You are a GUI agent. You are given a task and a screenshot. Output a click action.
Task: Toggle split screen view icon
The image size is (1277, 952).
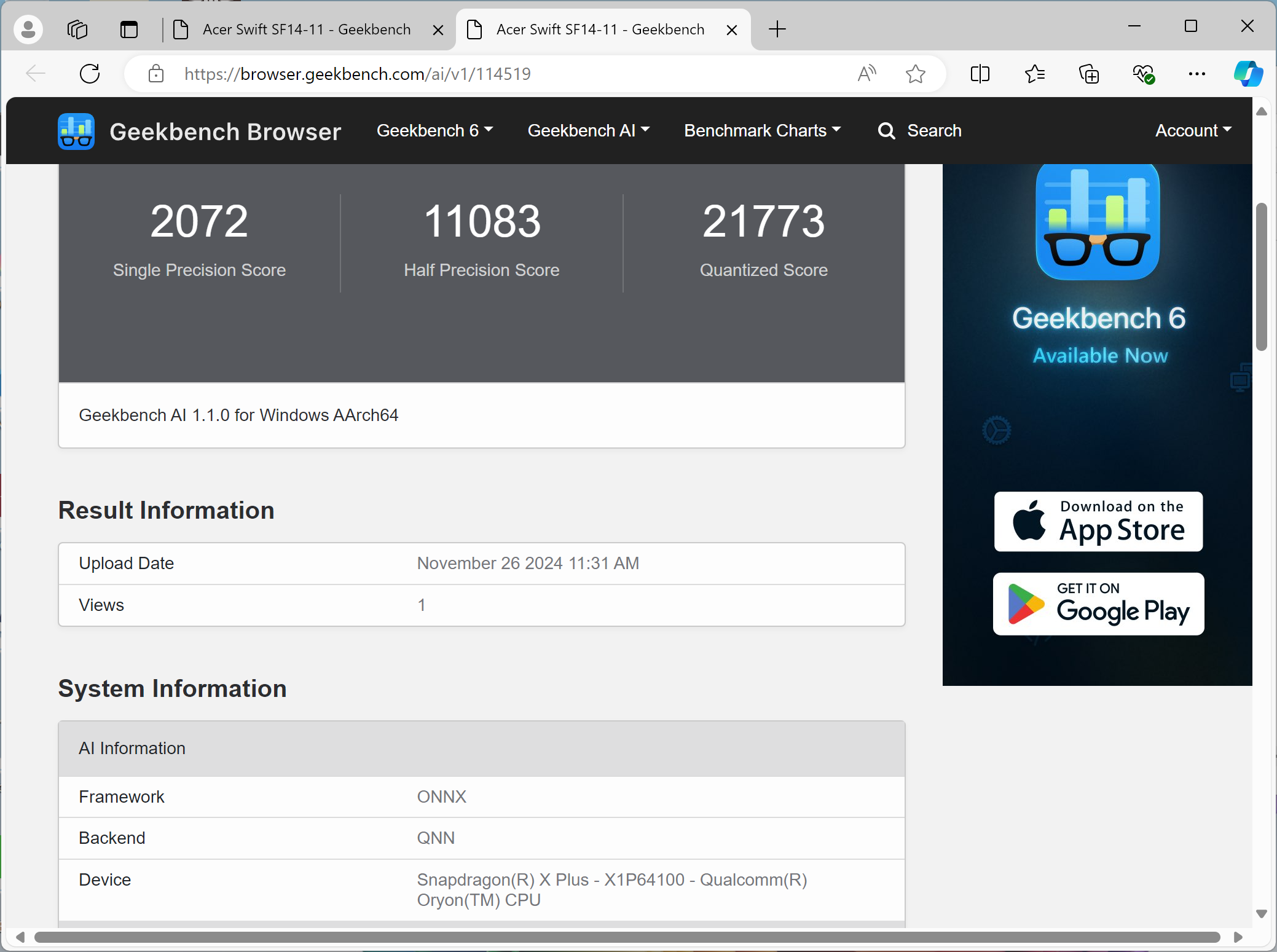(x=980, y=74)
